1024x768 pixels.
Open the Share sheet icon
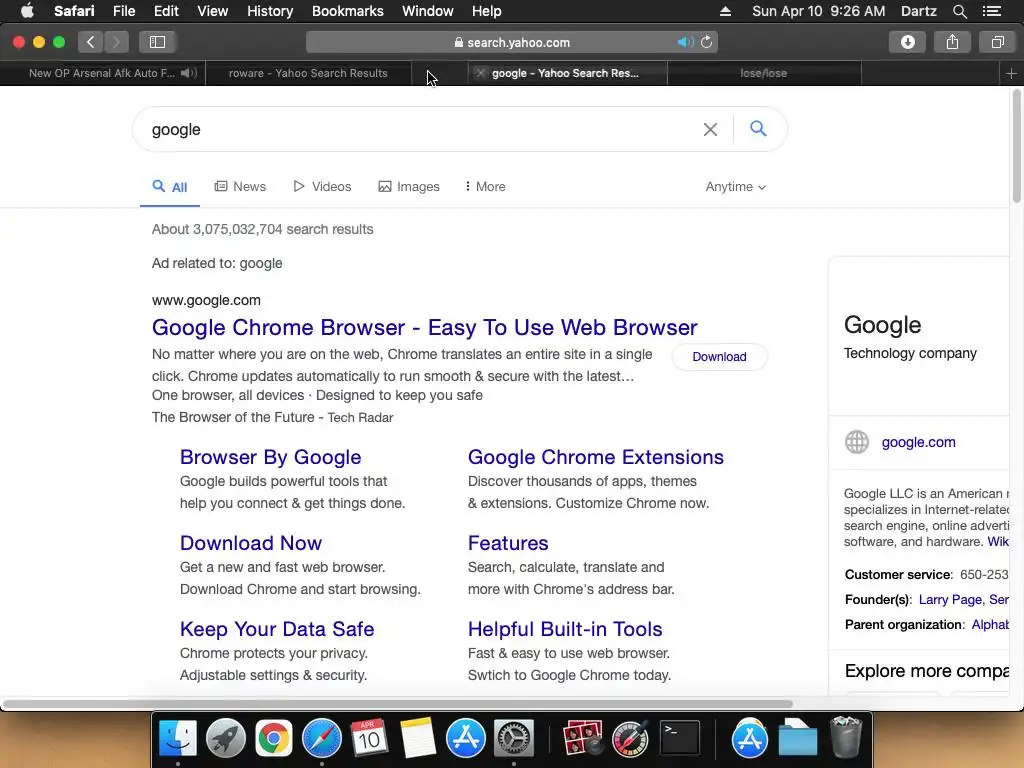point(952,42)
